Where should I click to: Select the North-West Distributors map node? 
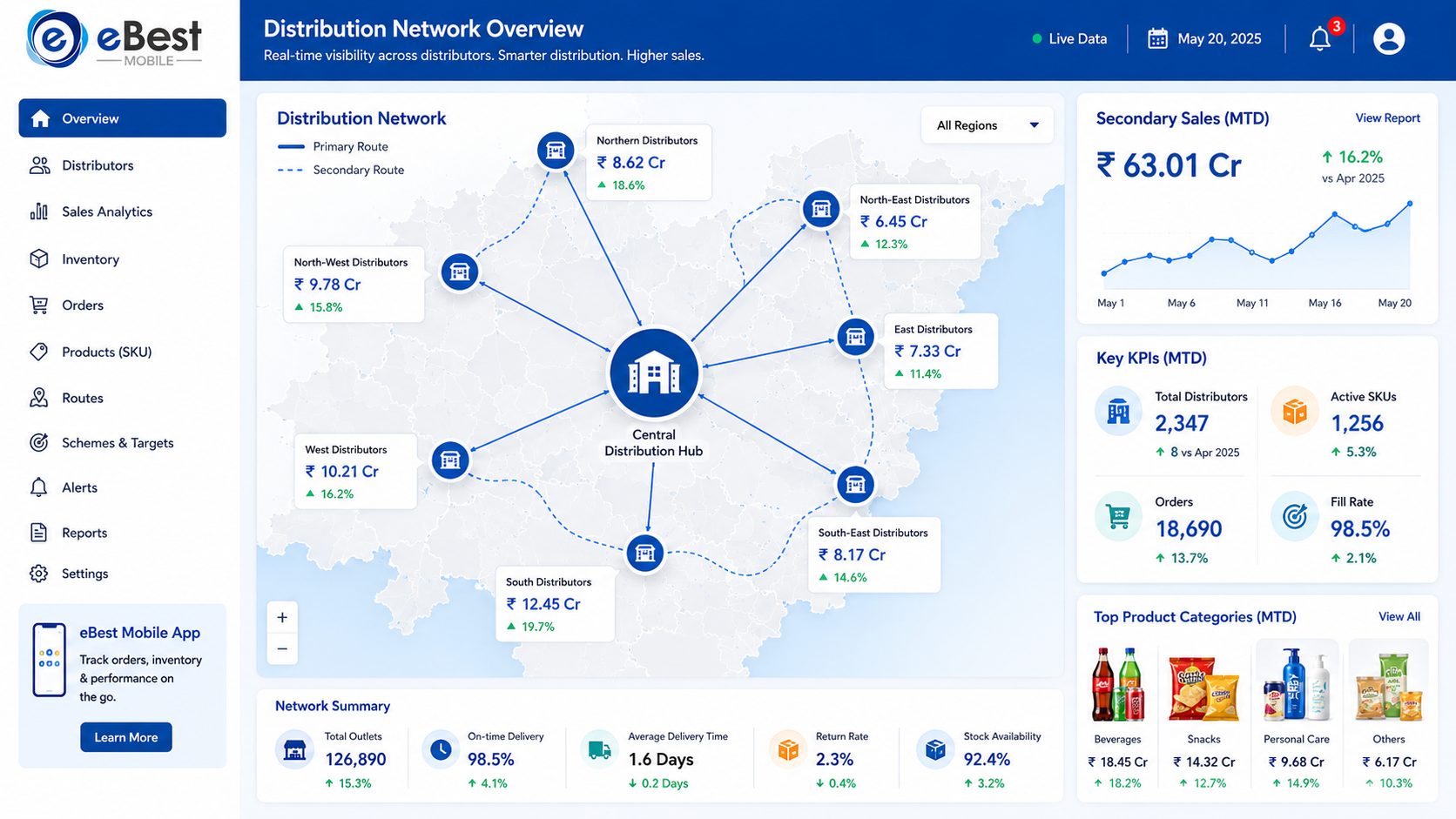click(460, 272)
